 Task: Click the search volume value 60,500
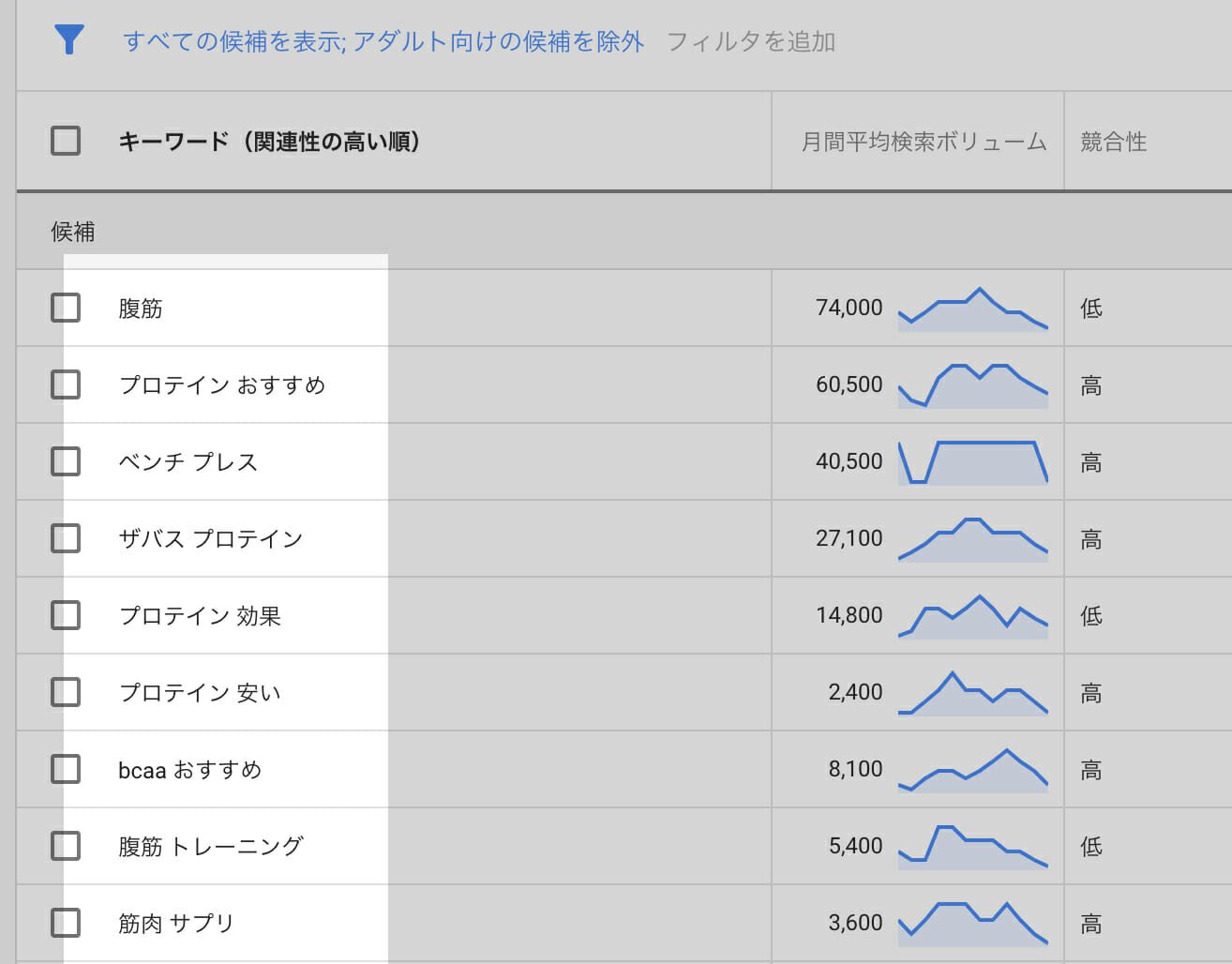tap(849, 384)
